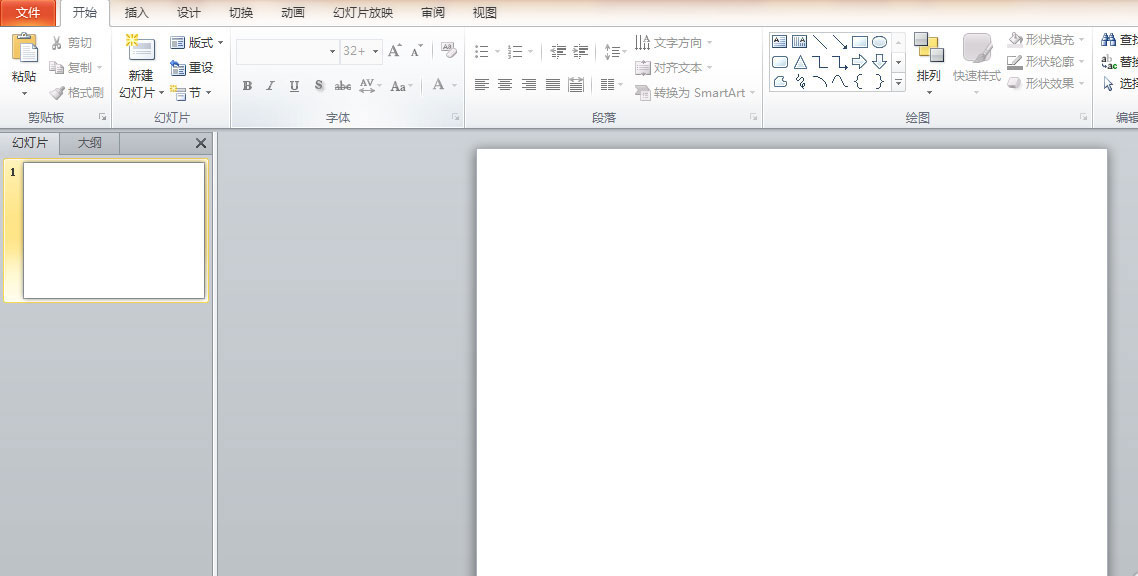Toggle Underline formatting
The width and height of the screenshot is (1138, 576).
294,86
